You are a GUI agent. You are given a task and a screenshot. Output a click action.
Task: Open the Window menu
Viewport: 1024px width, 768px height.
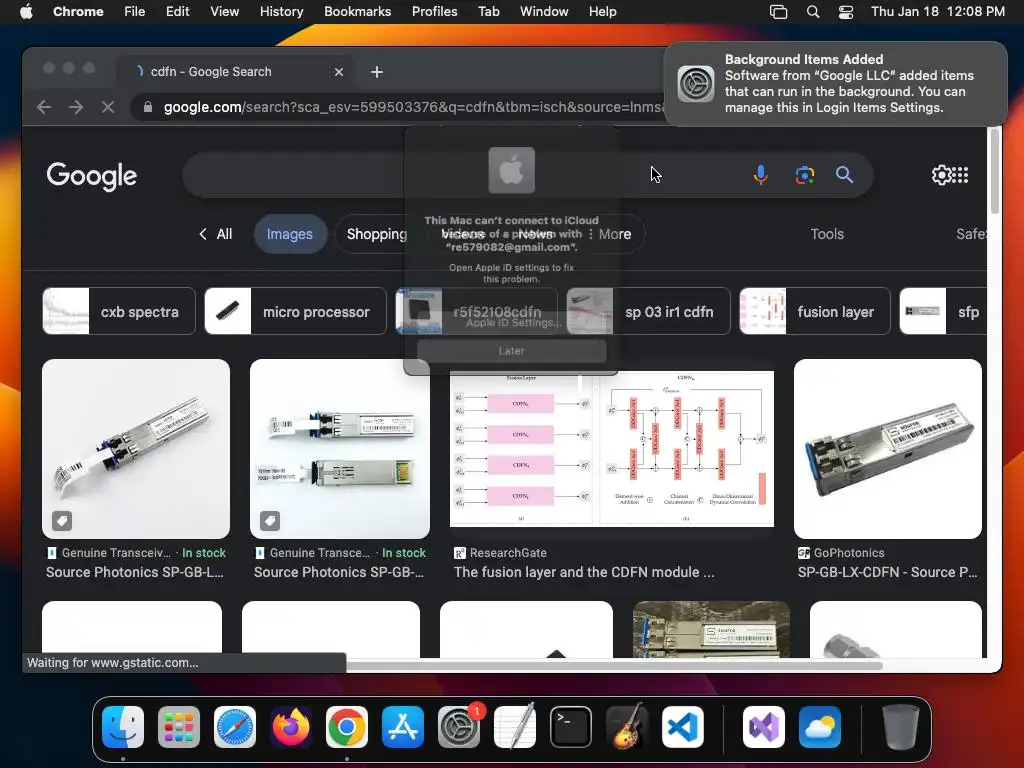coord(544,12)
